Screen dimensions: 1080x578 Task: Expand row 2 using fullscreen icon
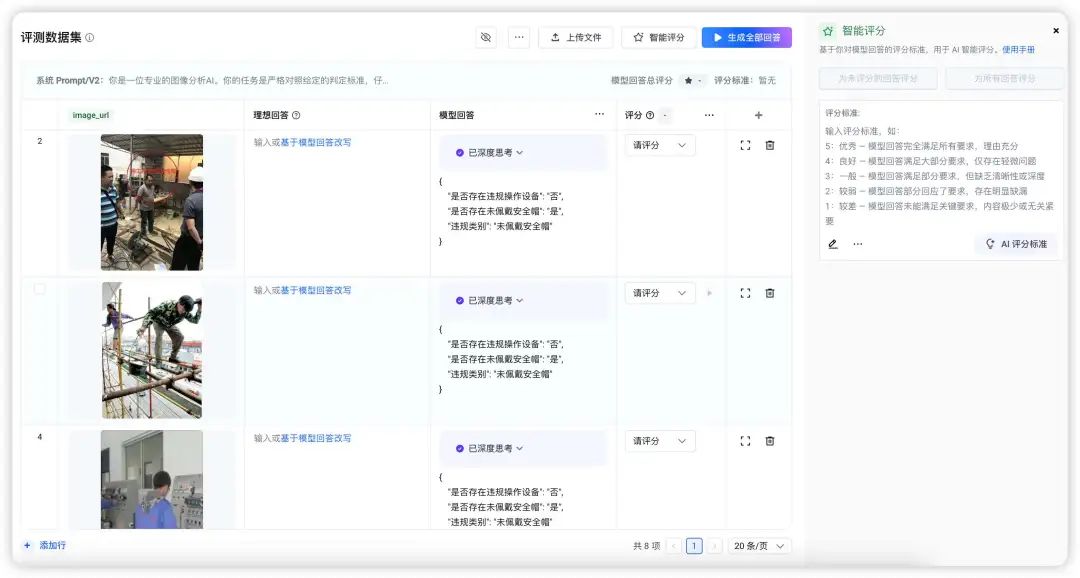point(745,145)
